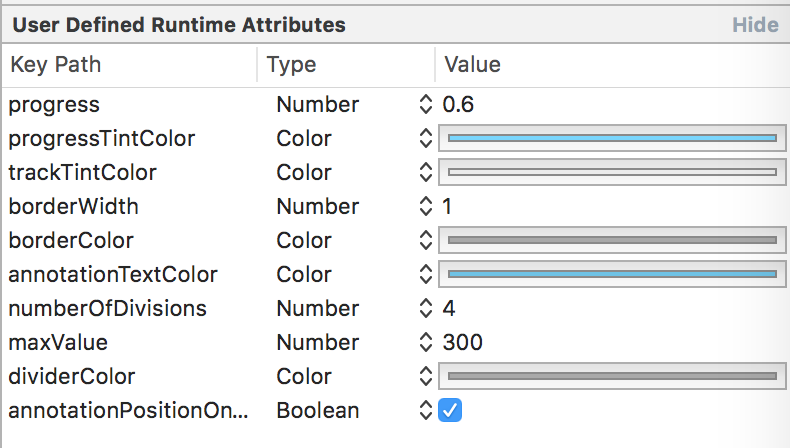Open type selector for maxValue row
790x448 pixels.
(x=424, y=342)
